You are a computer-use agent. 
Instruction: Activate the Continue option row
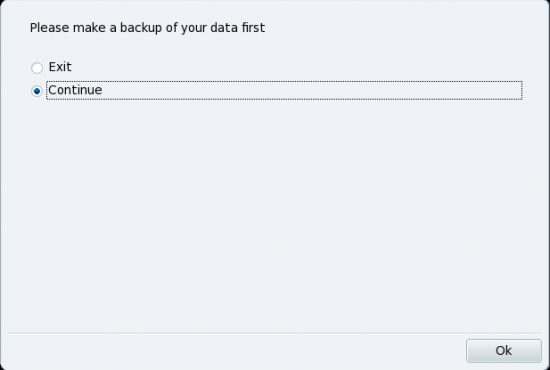pos(277,90)
